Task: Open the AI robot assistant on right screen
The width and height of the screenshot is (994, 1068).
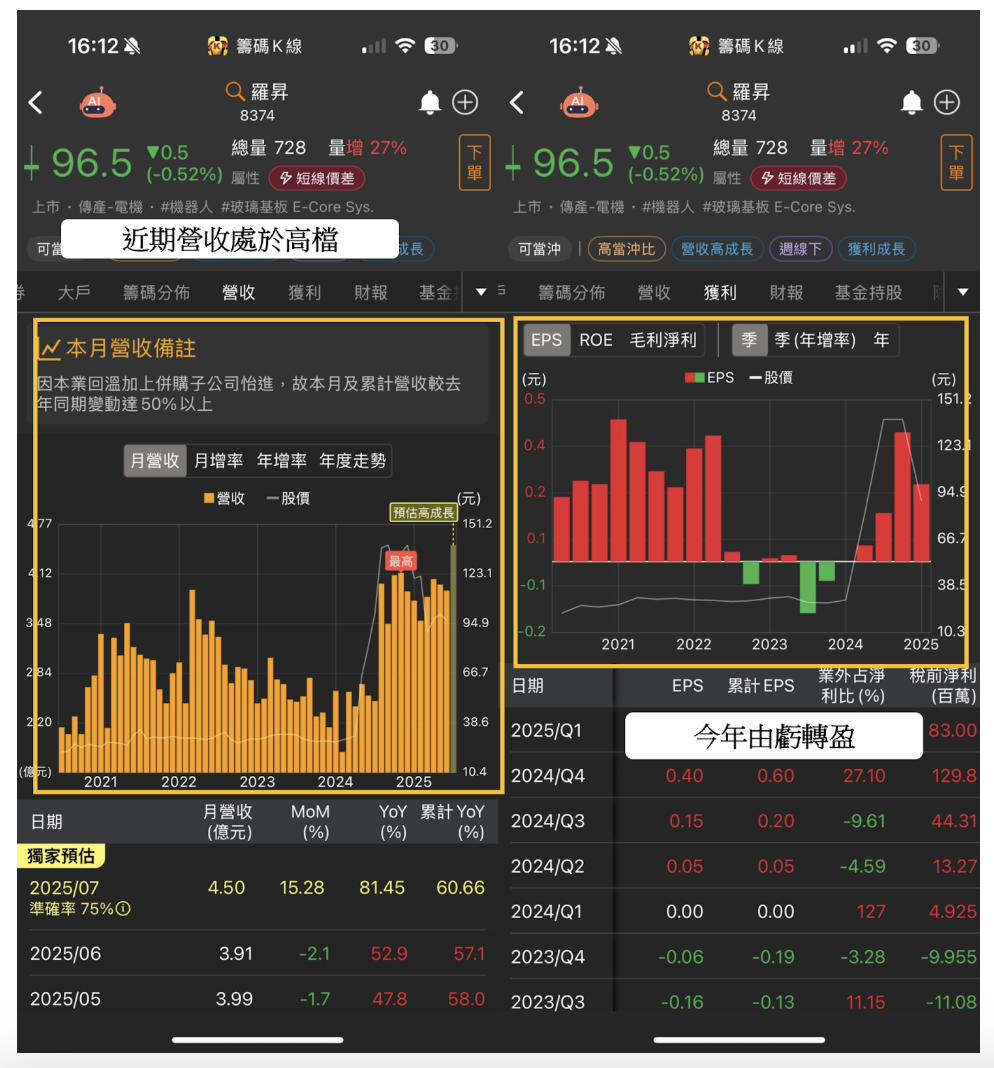Action: pos(579,102)
